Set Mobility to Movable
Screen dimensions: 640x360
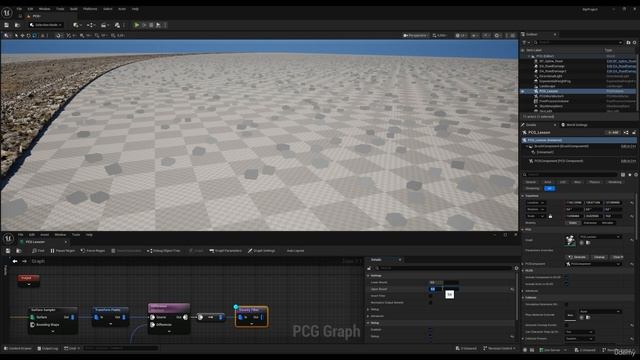[608, 223]
